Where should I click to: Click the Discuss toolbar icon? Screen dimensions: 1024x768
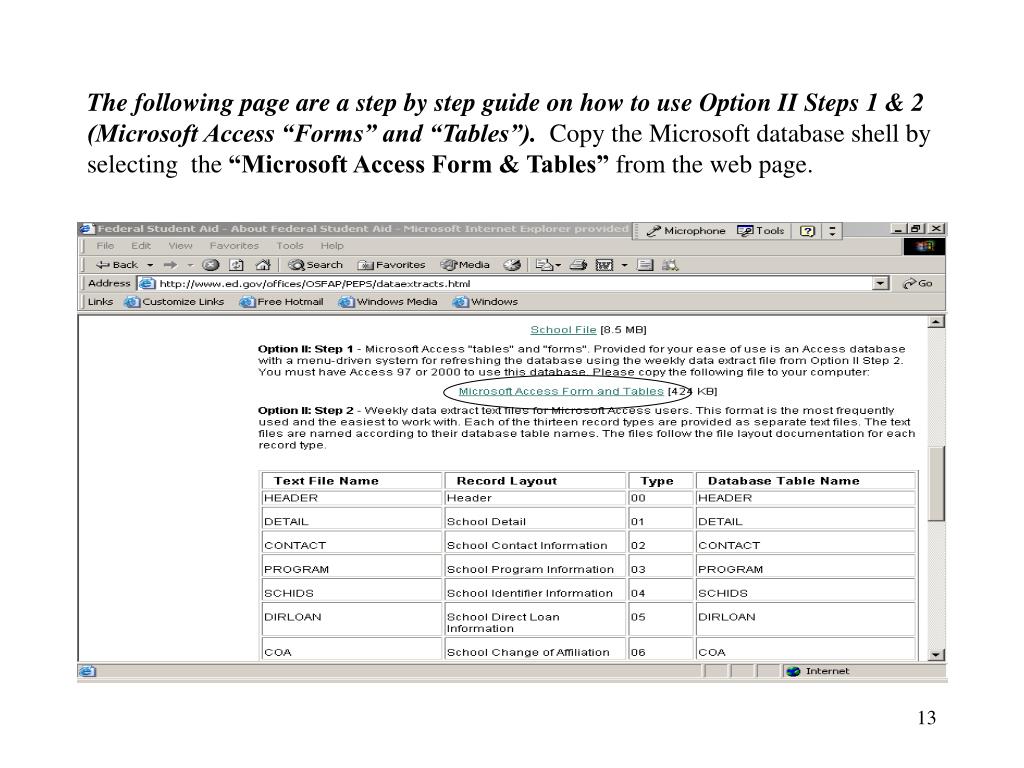click(645, 265)
